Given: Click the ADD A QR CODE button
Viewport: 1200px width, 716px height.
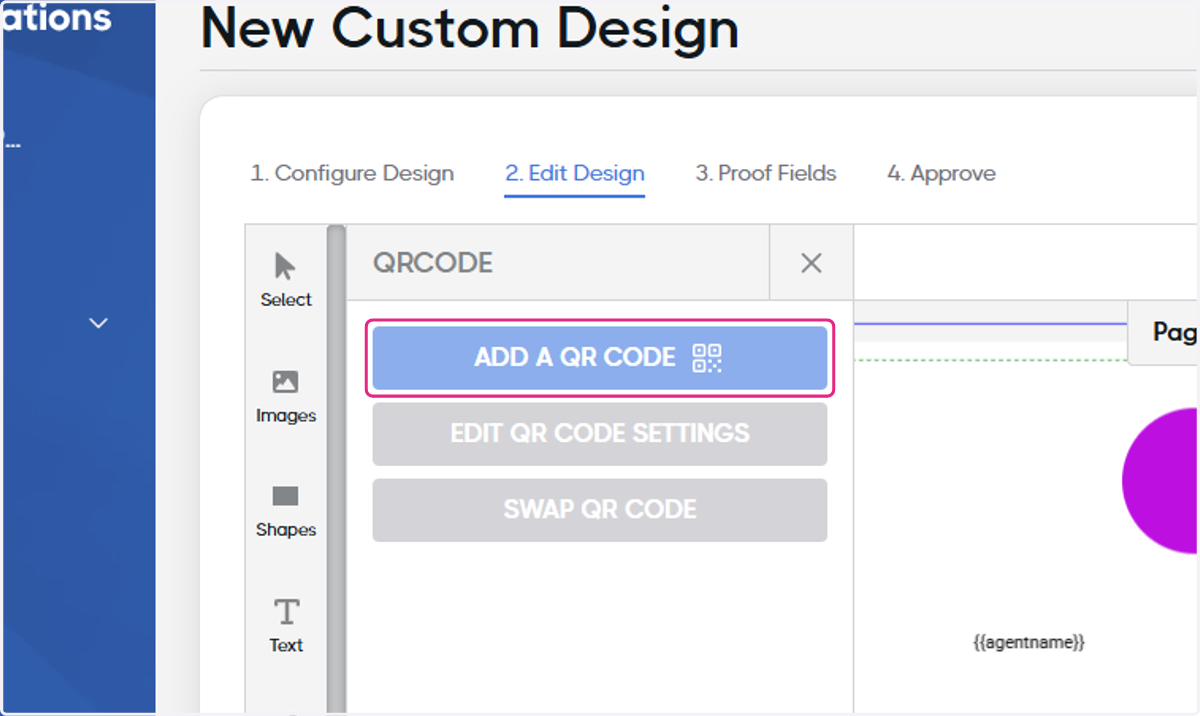Looking at the screenshot, I should [600, 358].
